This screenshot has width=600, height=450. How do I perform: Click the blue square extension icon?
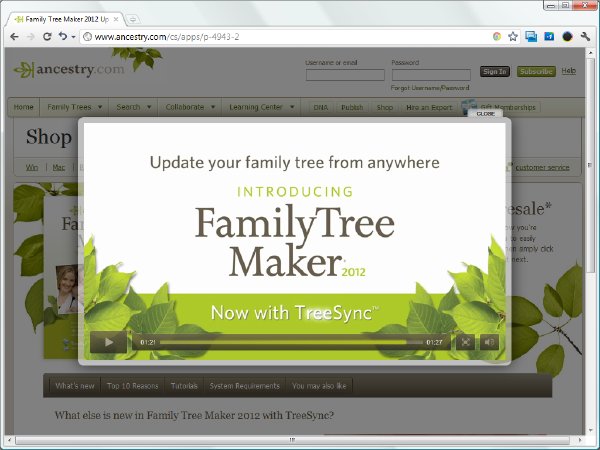point(549,37)
